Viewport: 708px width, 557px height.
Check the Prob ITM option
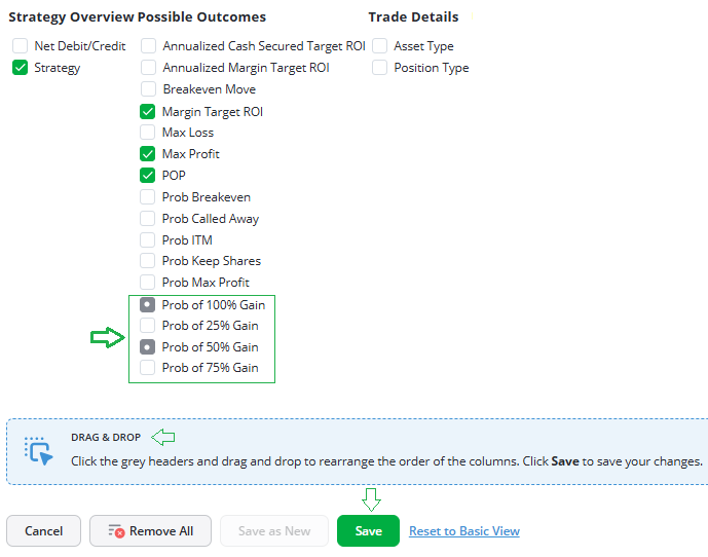point(148,240)
